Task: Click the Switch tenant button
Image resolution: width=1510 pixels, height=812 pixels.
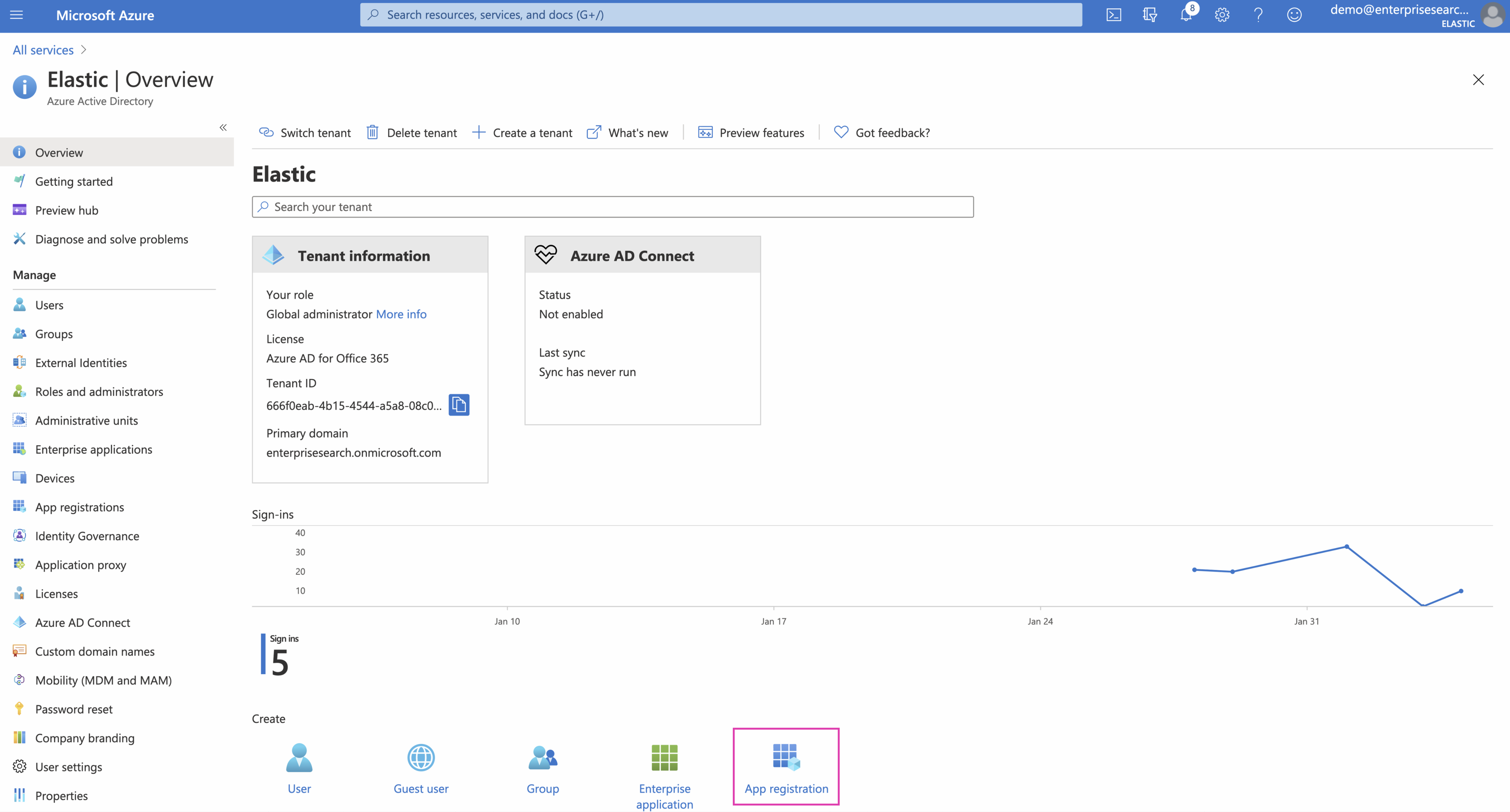Action: pyautogui.click(x=305, y=133)
